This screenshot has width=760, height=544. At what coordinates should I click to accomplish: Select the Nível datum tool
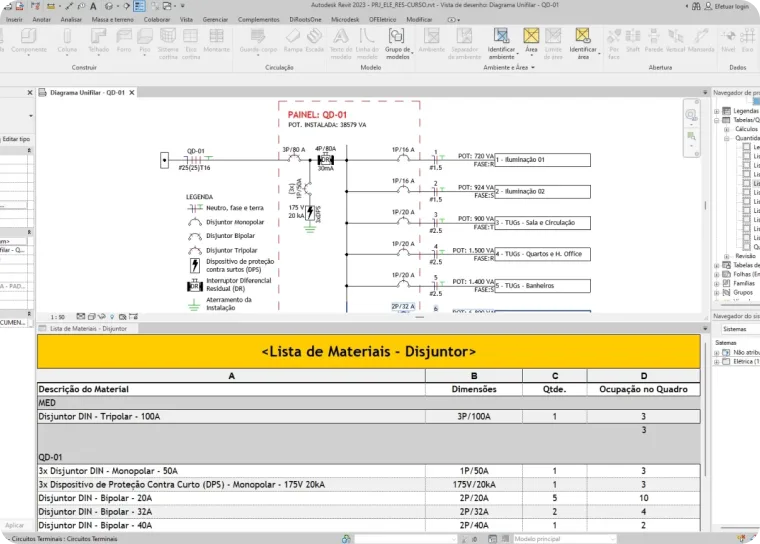[x=728, y=41]
